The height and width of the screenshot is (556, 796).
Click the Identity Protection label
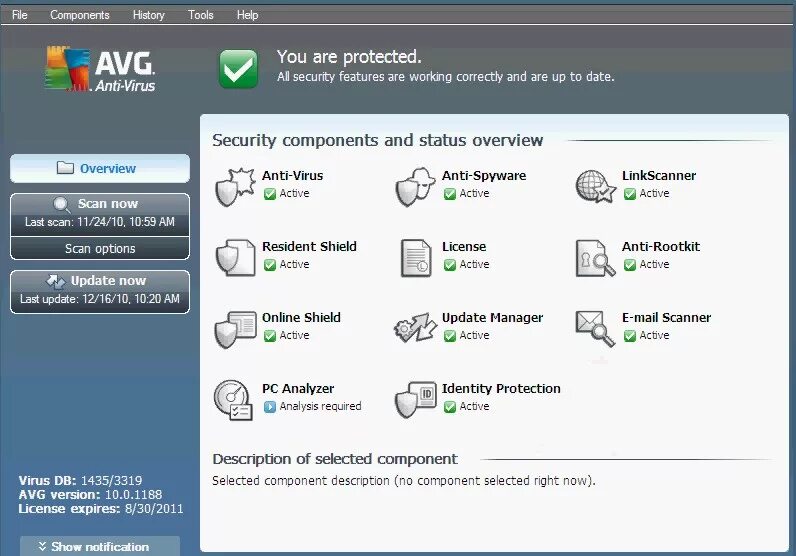tap(501, 388)
